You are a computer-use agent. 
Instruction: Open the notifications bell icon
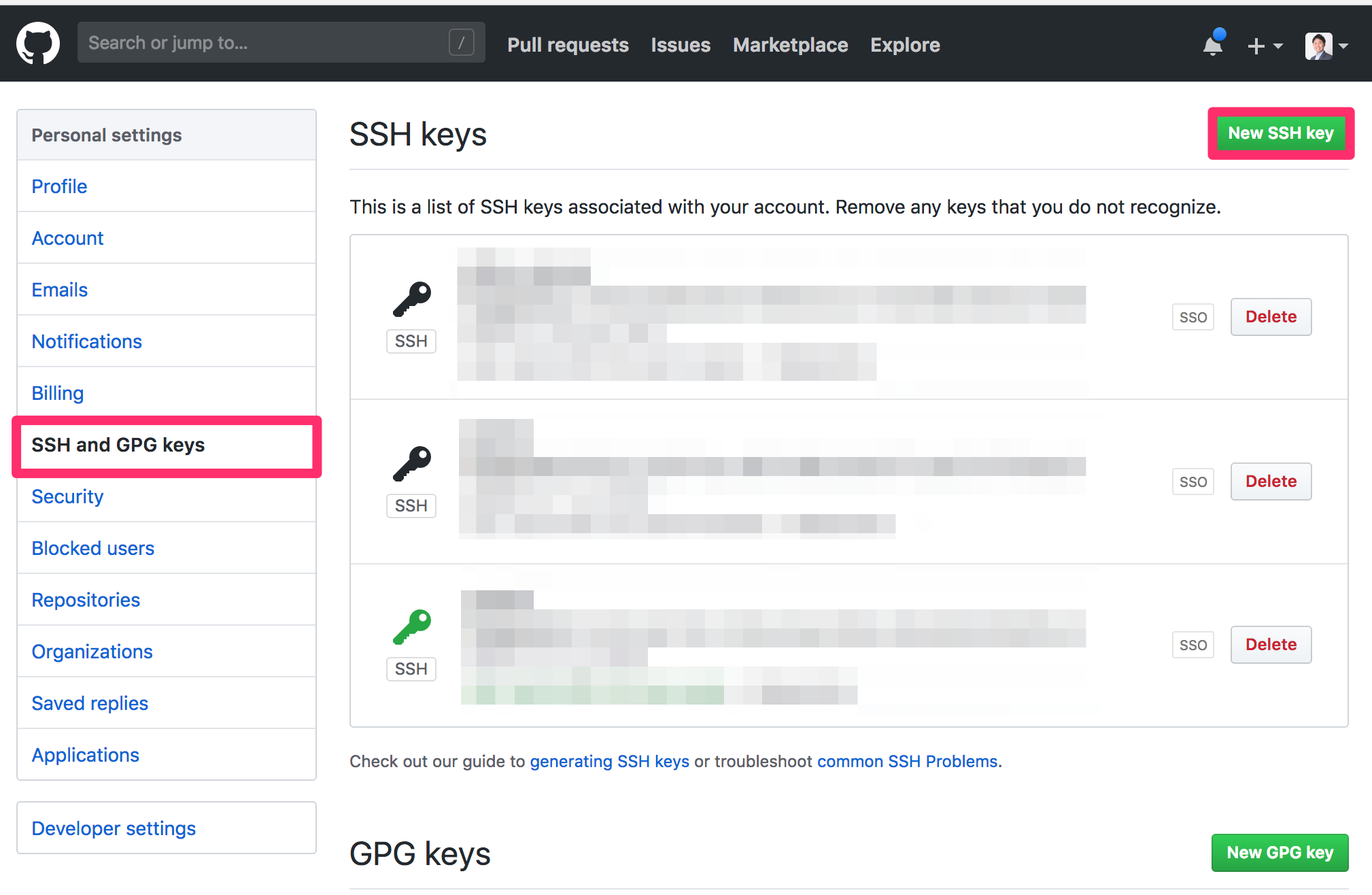1213,45
